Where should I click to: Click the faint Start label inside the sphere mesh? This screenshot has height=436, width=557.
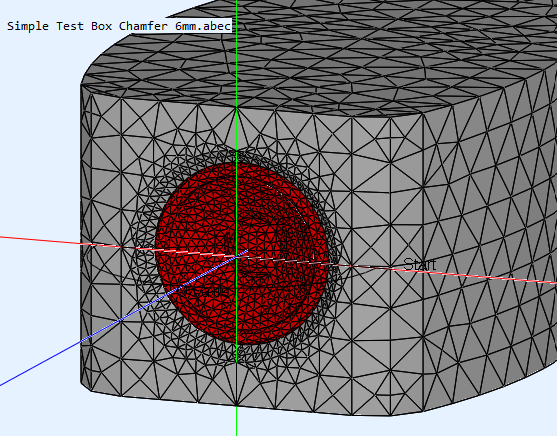point(206,291)
